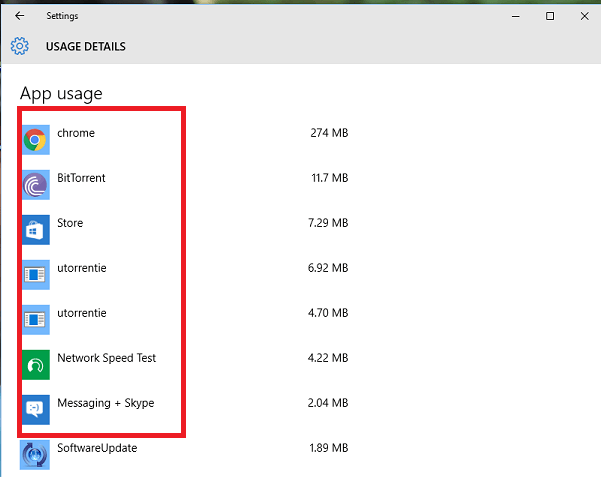Click the 2.04 MB usage value
The height and width of the screenshot is (477, 601).
(x=328, y=403)
